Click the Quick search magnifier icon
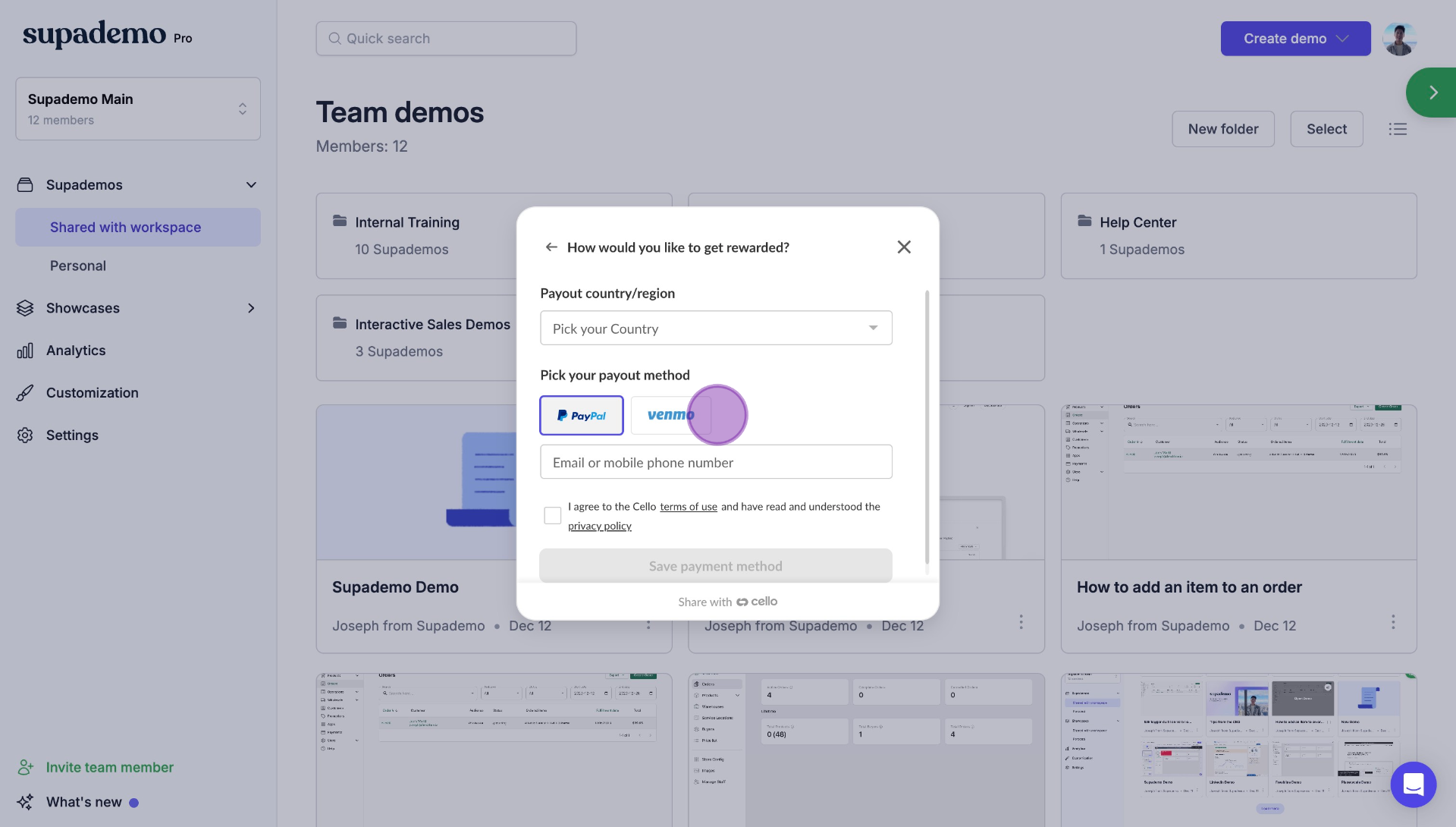 [x=334, y=39]
